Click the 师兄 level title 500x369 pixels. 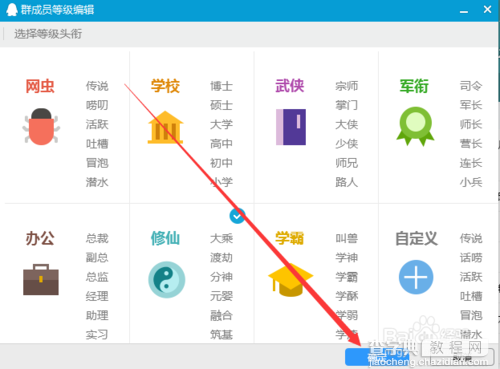[x=347, y=163]
